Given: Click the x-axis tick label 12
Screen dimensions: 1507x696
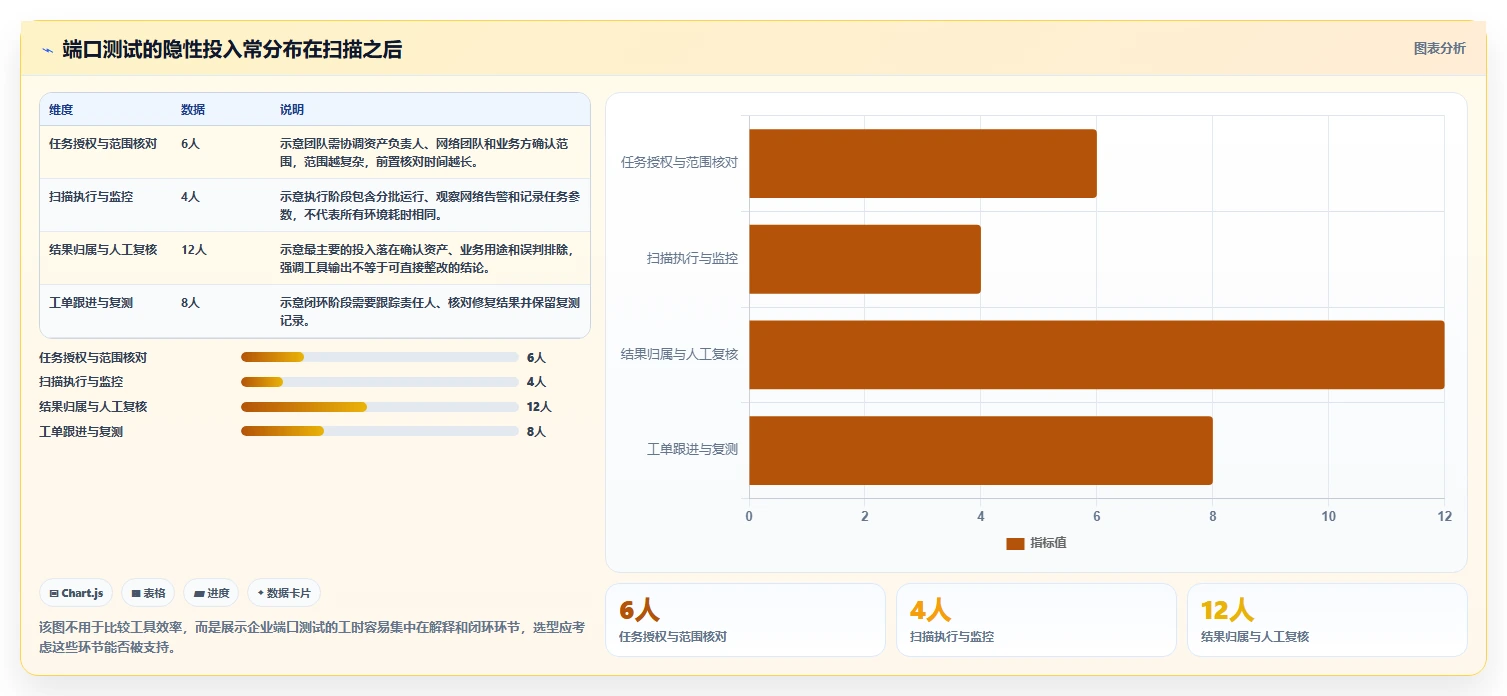Looking at the screenshot, I should click(x=1444, y=516).
